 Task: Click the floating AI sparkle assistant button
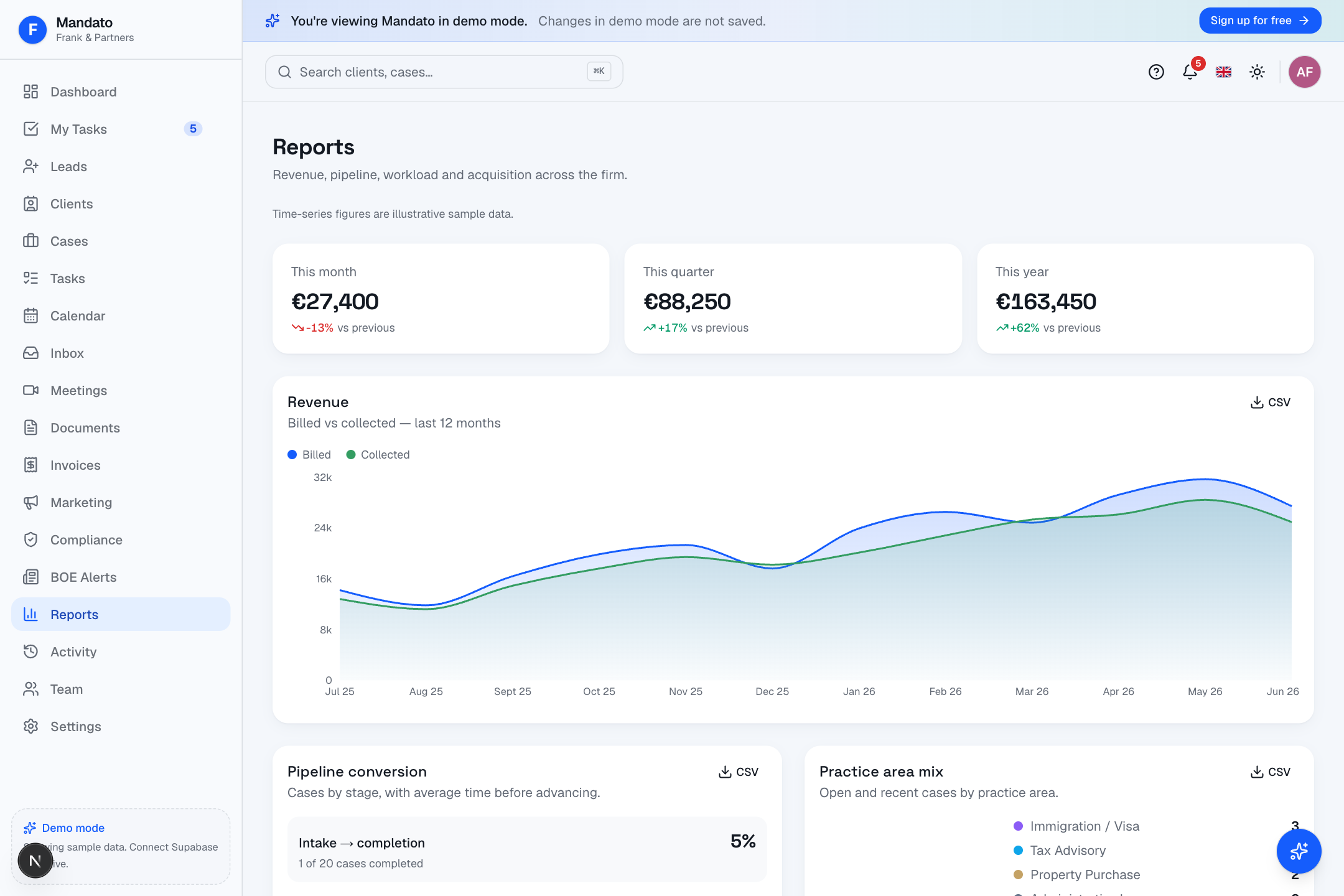1299,851
